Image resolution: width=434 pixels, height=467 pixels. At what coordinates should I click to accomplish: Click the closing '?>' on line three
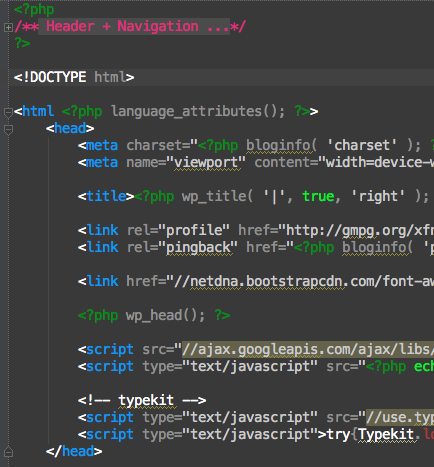[x=22, y=43]
